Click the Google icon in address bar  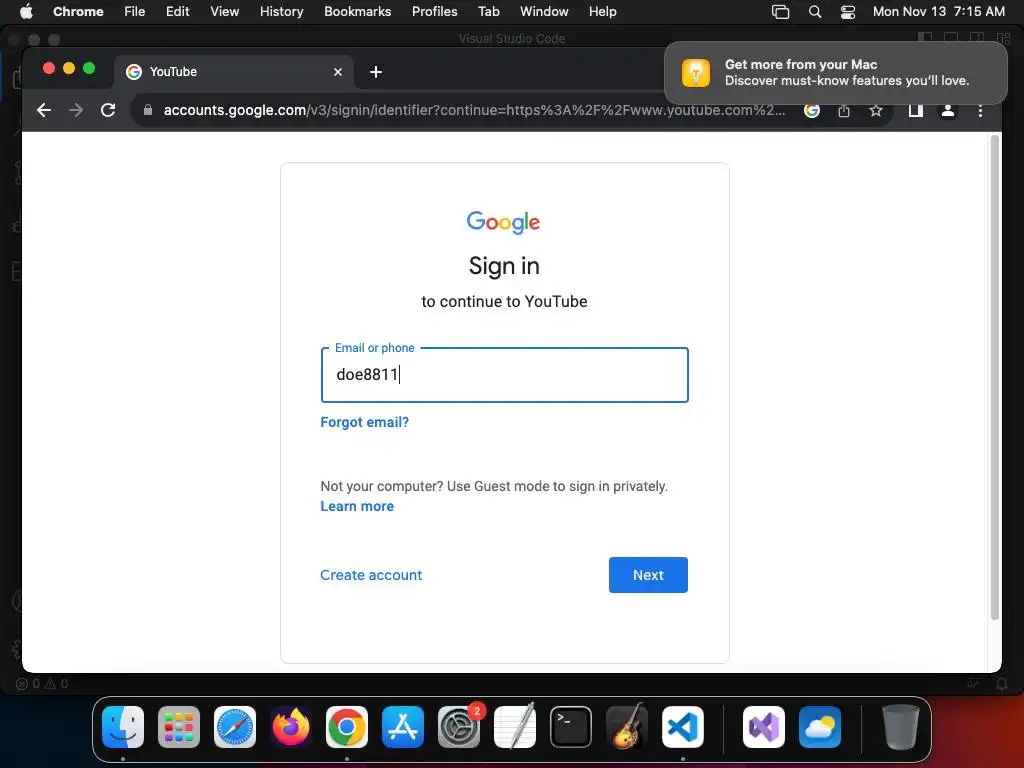tap(812, 110)
